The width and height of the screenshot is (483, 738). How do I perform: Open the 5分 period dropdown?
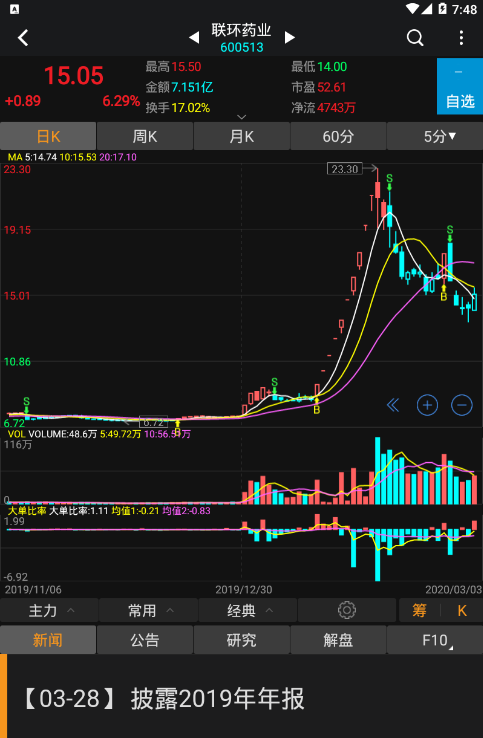coord(435,136)
